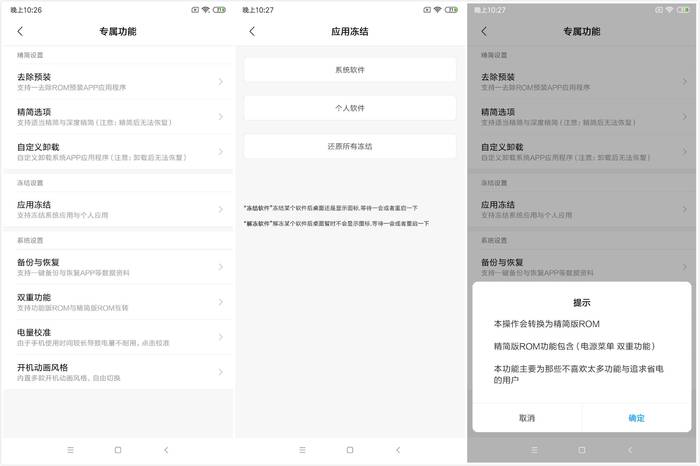Select 电量校准 entry title on left screen

34,332
